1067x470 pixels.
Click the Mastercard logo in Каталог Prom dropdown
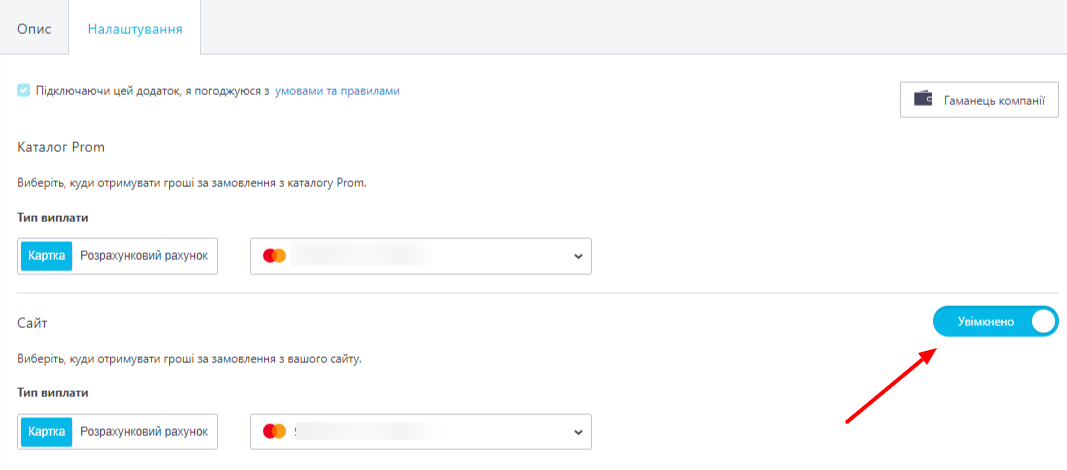coord(274,256)
